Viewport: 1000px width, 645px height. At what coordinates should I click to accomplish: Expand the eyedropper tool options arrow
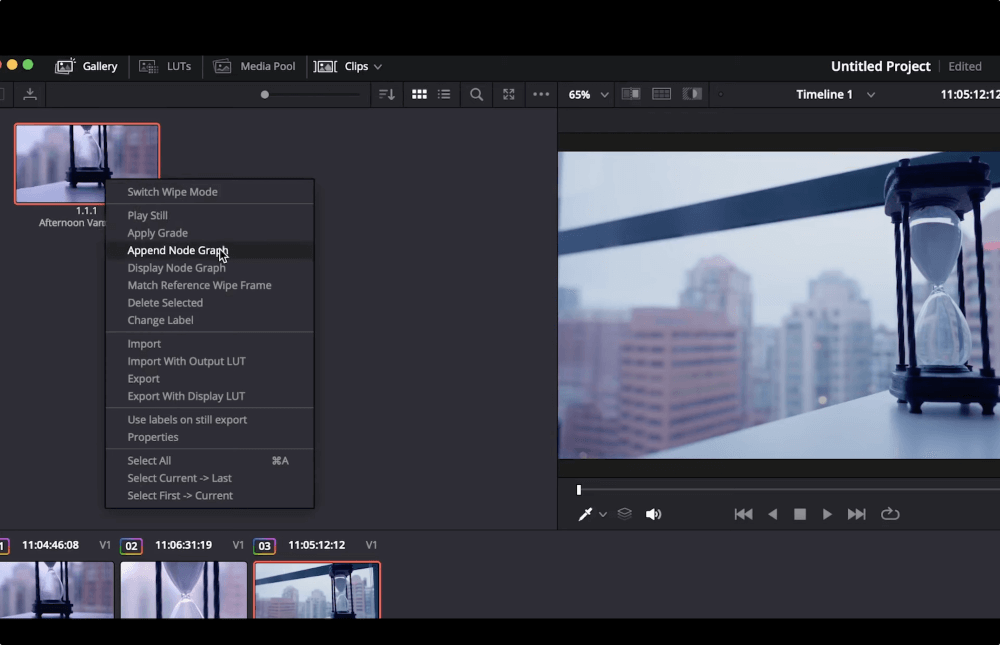pos(603,514)
